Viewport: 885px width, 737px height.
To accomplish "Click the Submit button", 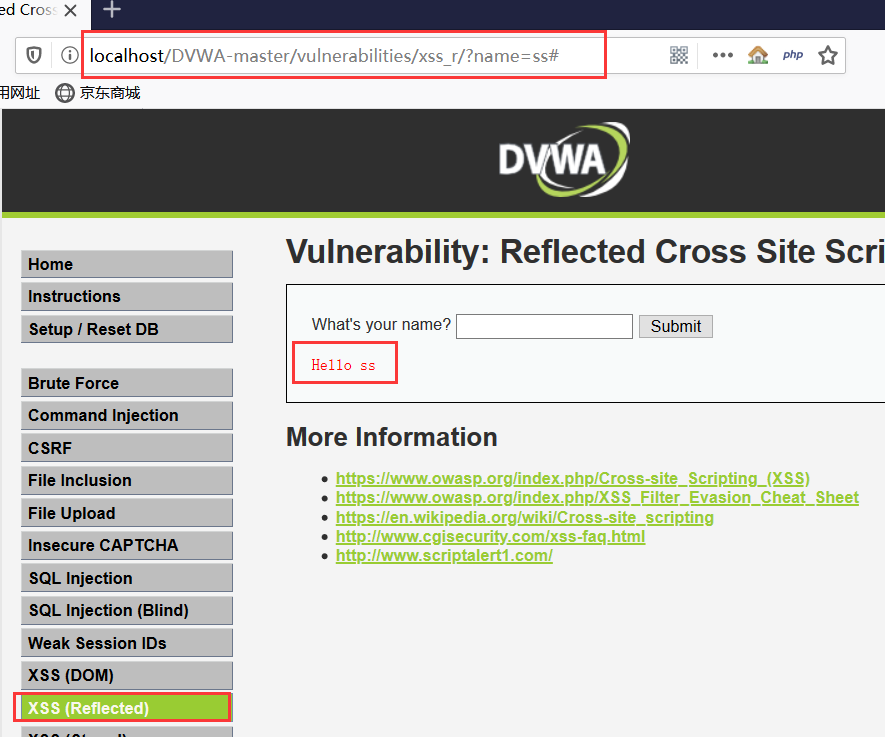I will point(676,326).
